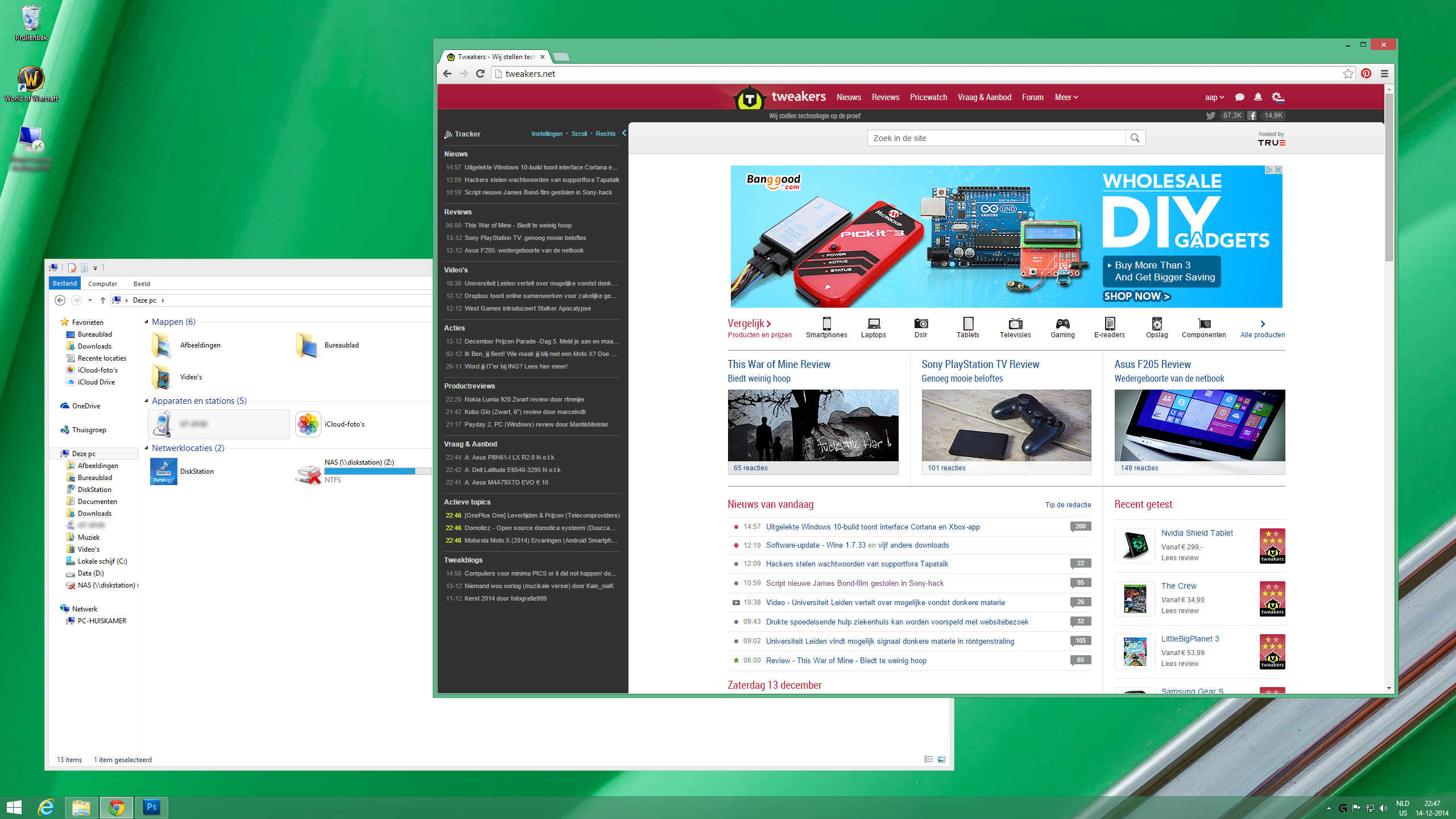Go to Pricewatch in Tweakers navigation

click(x=928, y=97)
